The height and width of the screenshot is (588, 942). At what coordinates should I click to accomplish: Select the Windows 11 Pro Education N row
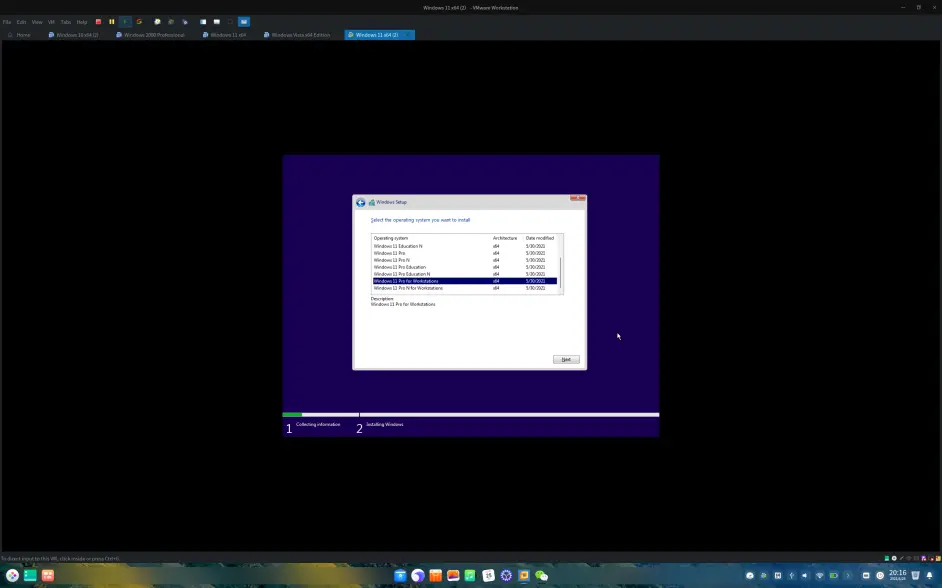coord(464,274)
